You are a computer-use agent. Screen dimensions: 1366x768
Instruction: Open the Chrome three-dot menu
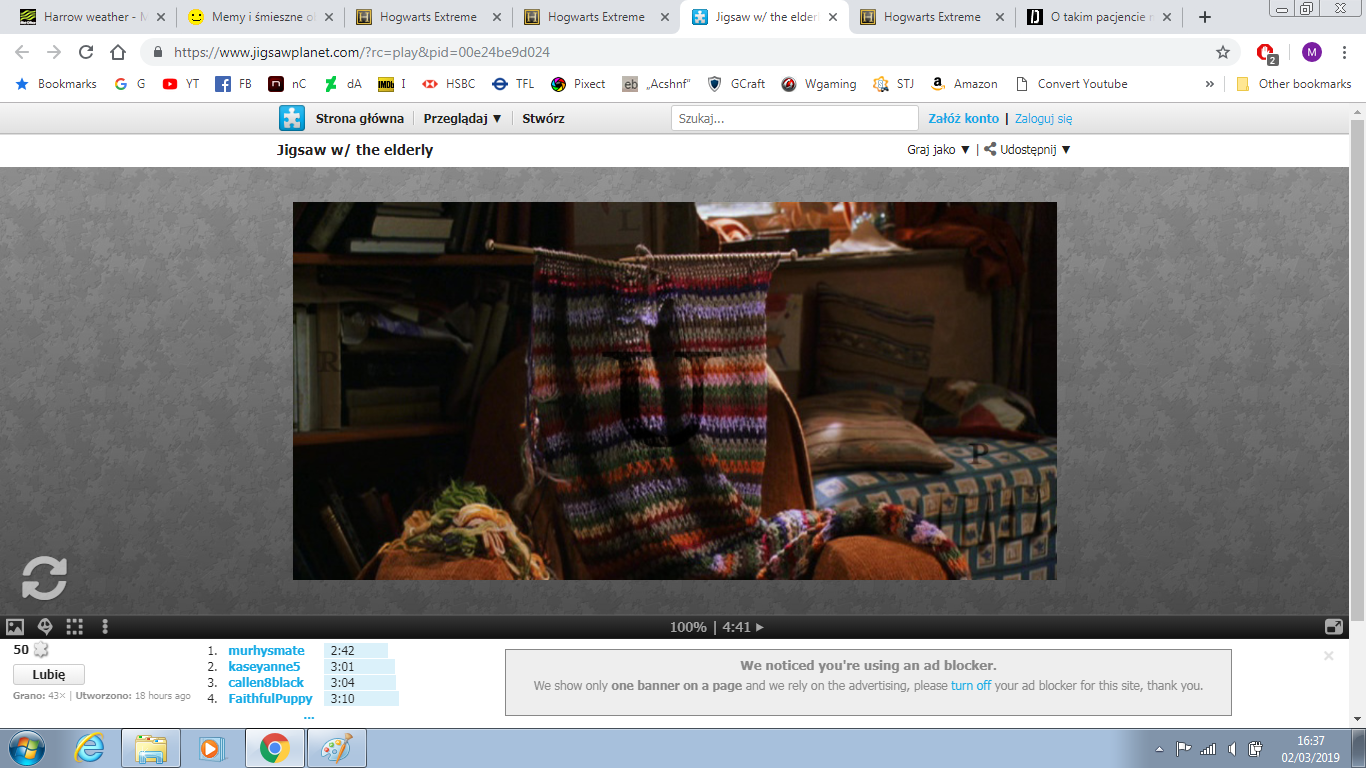click(x=1345, y=52)
